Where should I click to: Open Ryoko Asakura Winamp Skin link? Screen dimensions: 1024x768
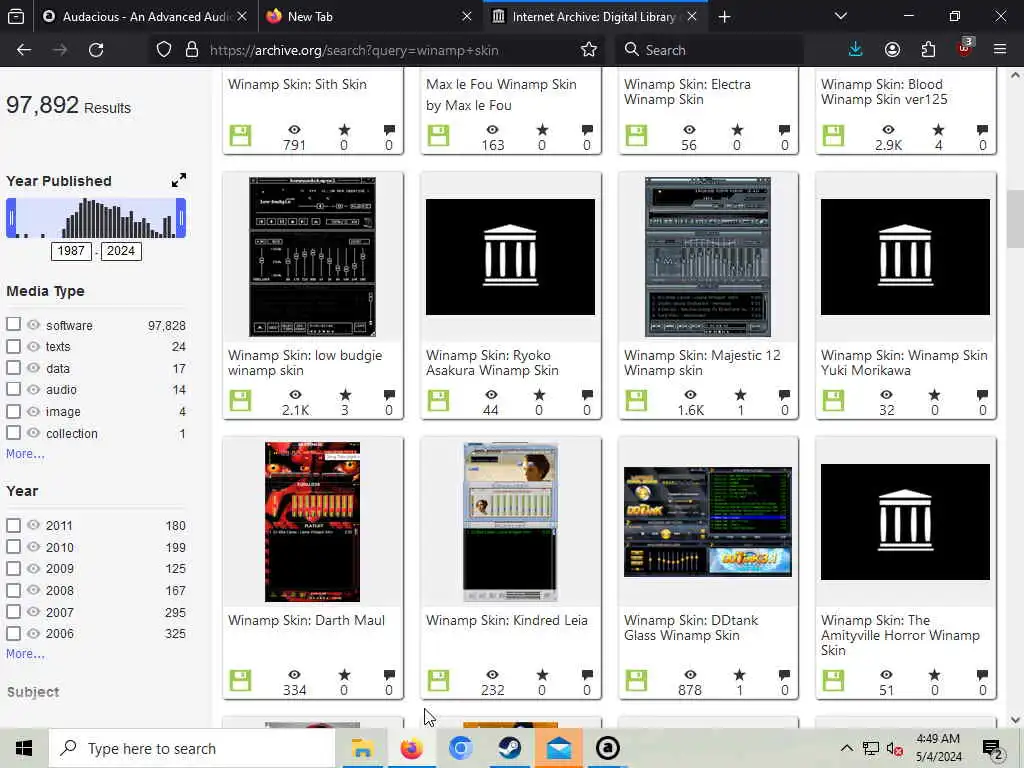point(492,362)
